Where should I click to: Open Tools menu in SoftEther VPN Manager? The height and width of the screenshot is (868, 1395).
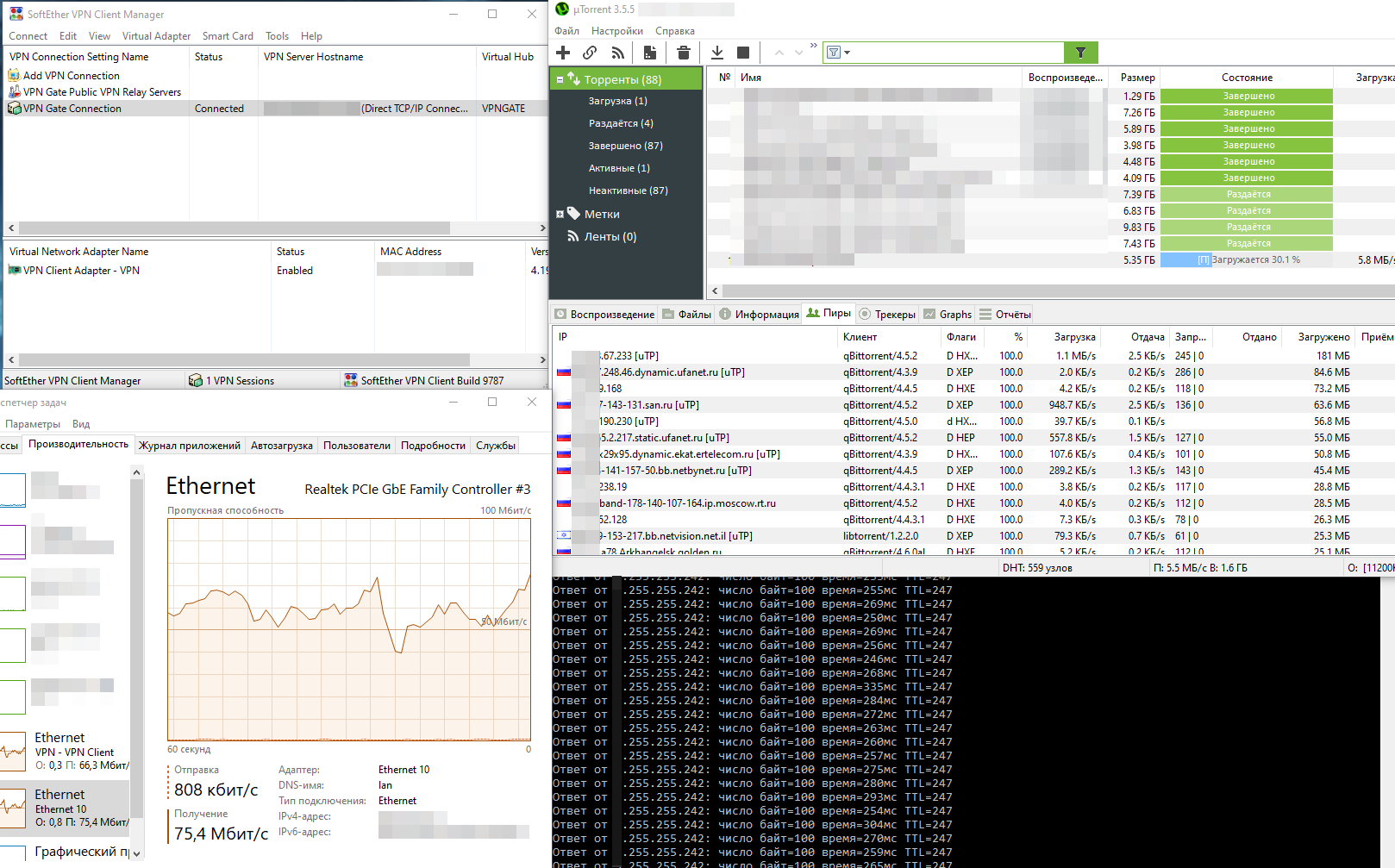click(277, 36)
